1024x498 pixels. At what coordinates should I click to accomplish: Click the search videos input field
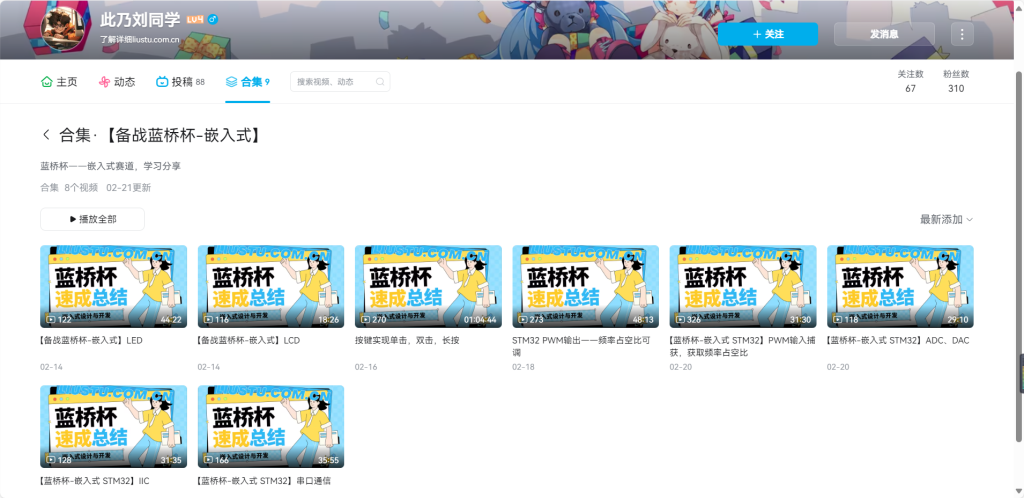(x=340, y=82)
